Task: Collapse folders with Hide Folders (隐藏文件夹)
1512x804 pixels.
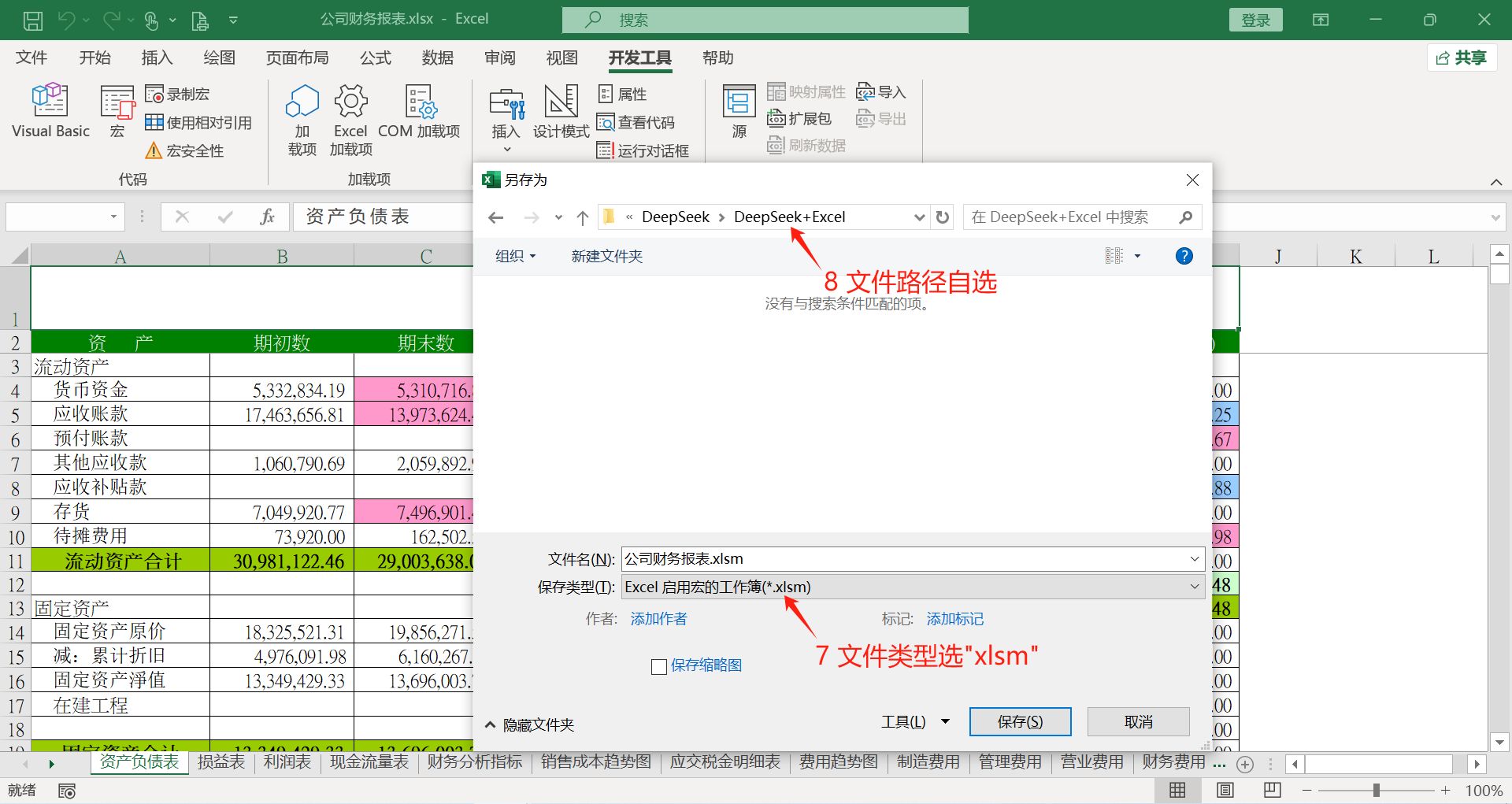Action: coord(529,724)
